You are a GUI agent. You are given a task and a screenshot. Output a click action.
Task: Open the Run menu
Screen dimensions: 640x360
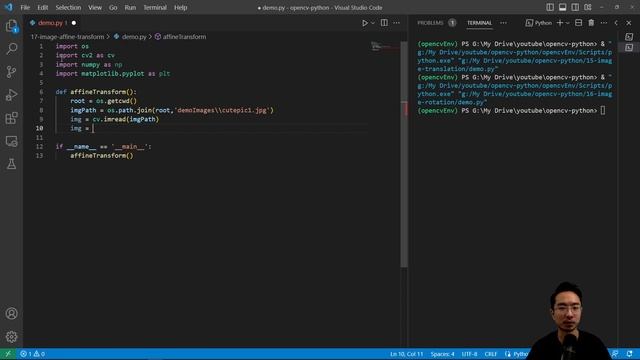[x=130, y=7]
